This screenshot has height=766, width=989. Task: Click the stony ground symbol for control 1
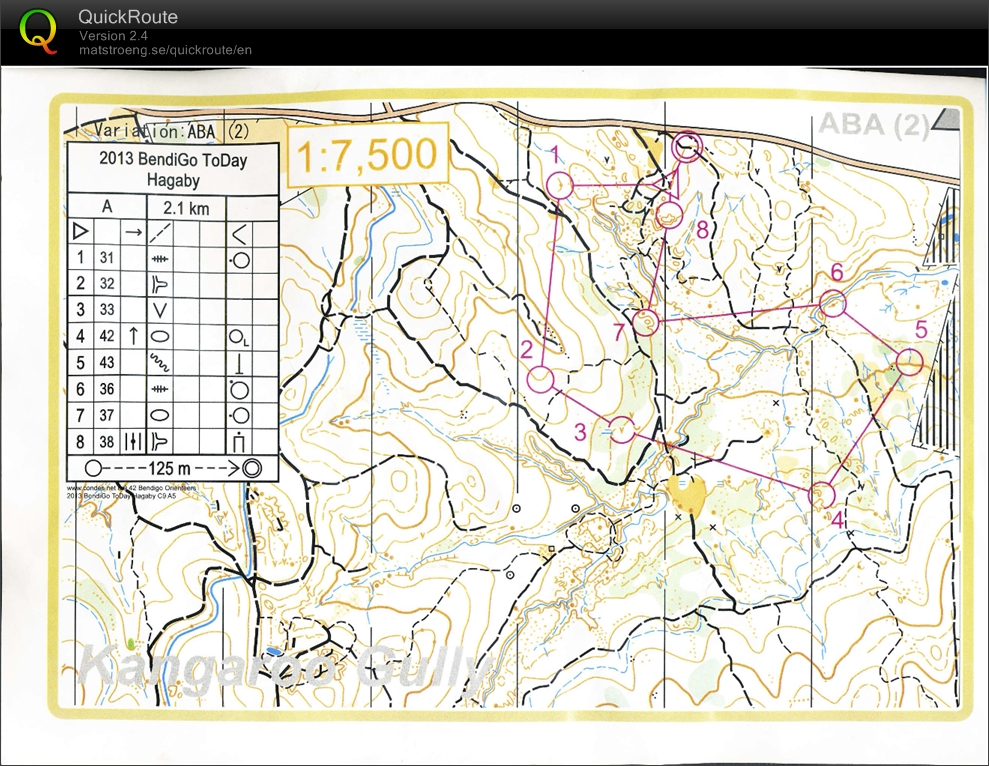(162, 258)
